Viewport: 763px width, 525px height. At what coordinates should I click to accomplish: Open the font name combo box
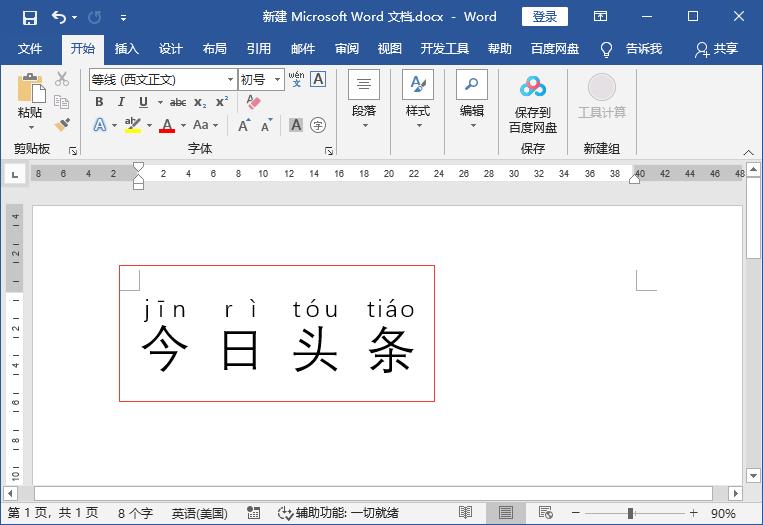(163, 79)
